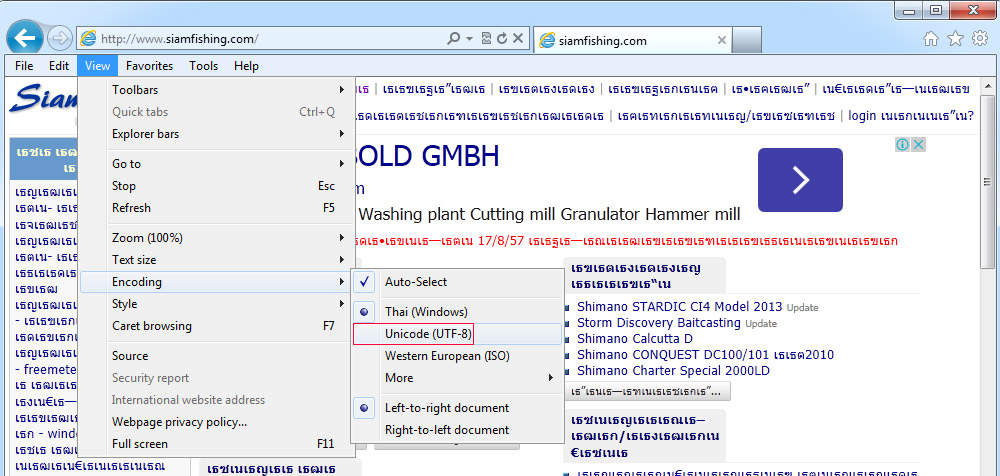
Task: Choose Refresh in the View menu
Action: (x=216, y=208)
